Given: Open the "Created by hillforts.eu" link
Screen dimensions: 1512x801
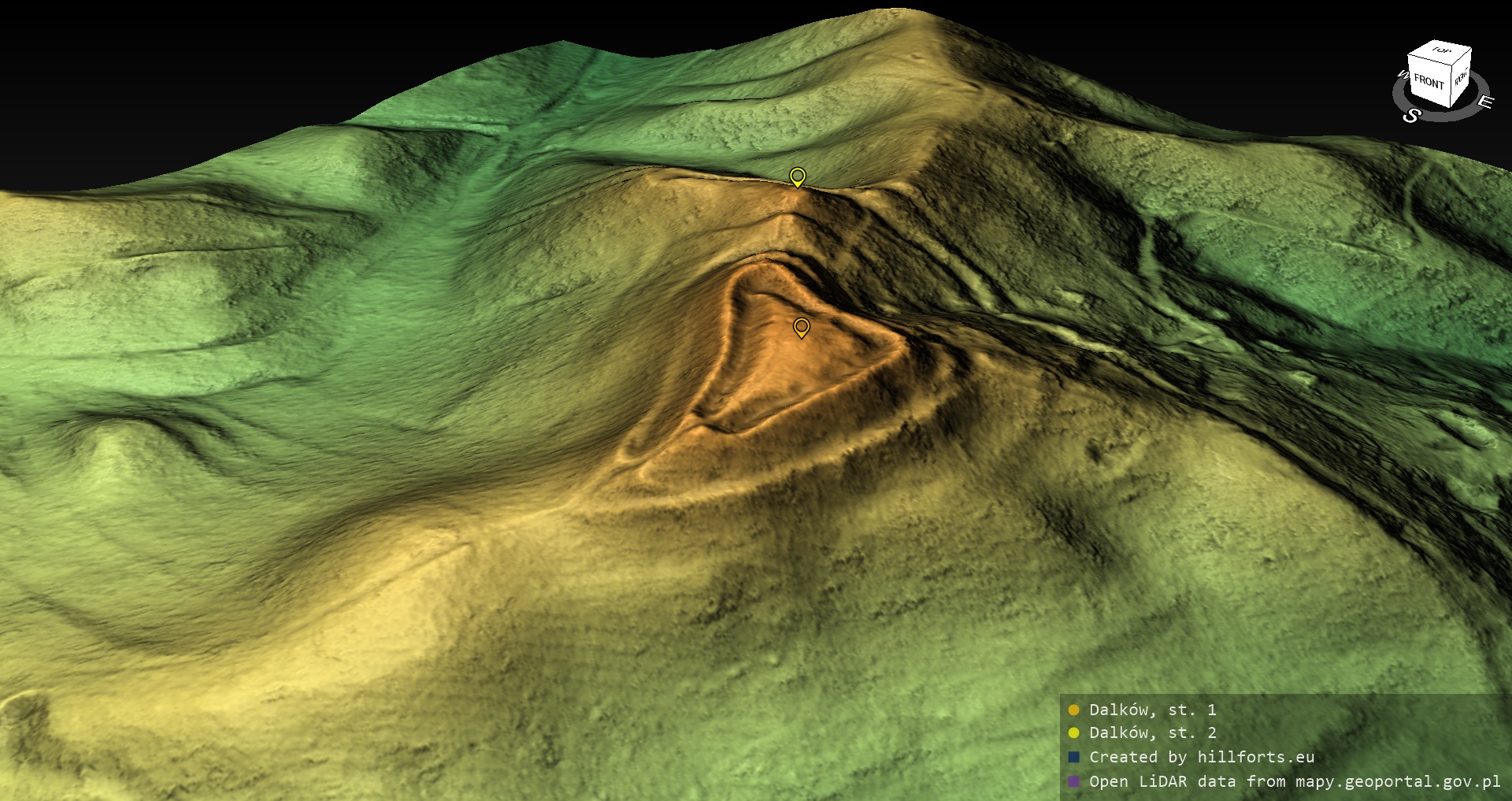Looking at the screenshot, I should pyautogui.click(x=1201, y=757).
